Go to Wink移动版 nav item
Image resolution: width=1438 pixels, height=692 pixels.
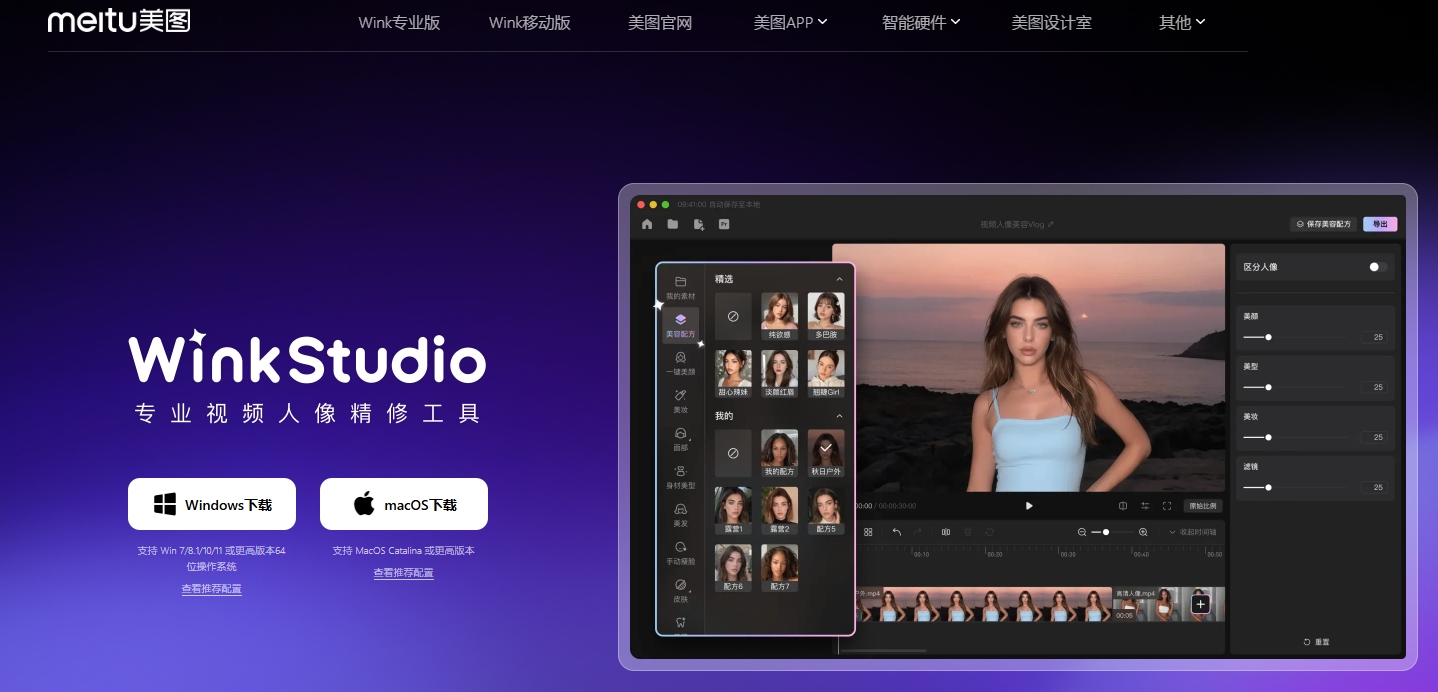(530, 22)
